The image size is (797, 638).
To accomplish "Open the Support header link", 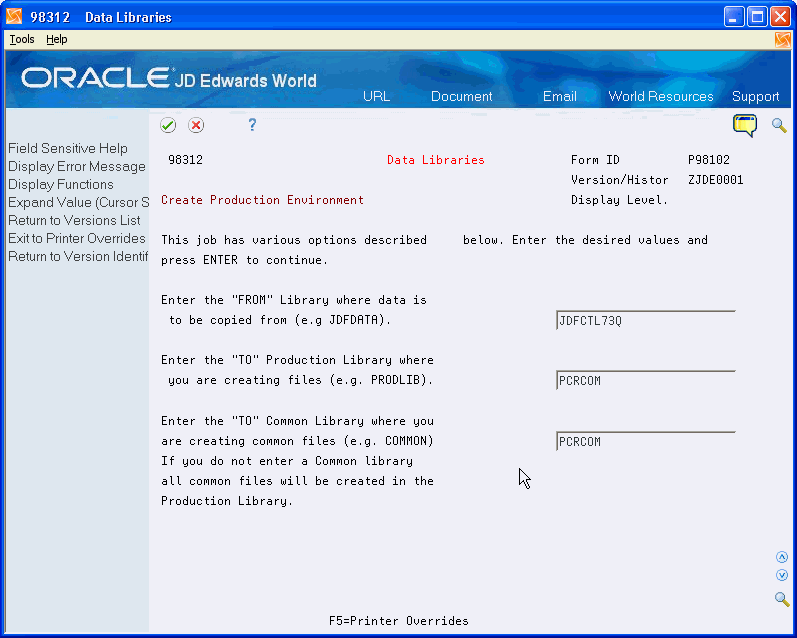I will [755, 96].
